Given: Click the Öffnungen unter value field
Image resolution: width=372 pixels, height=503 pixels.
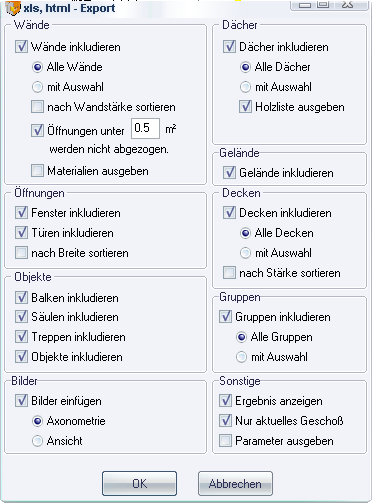Looking at the screenshot, I should tap(145, 128).
